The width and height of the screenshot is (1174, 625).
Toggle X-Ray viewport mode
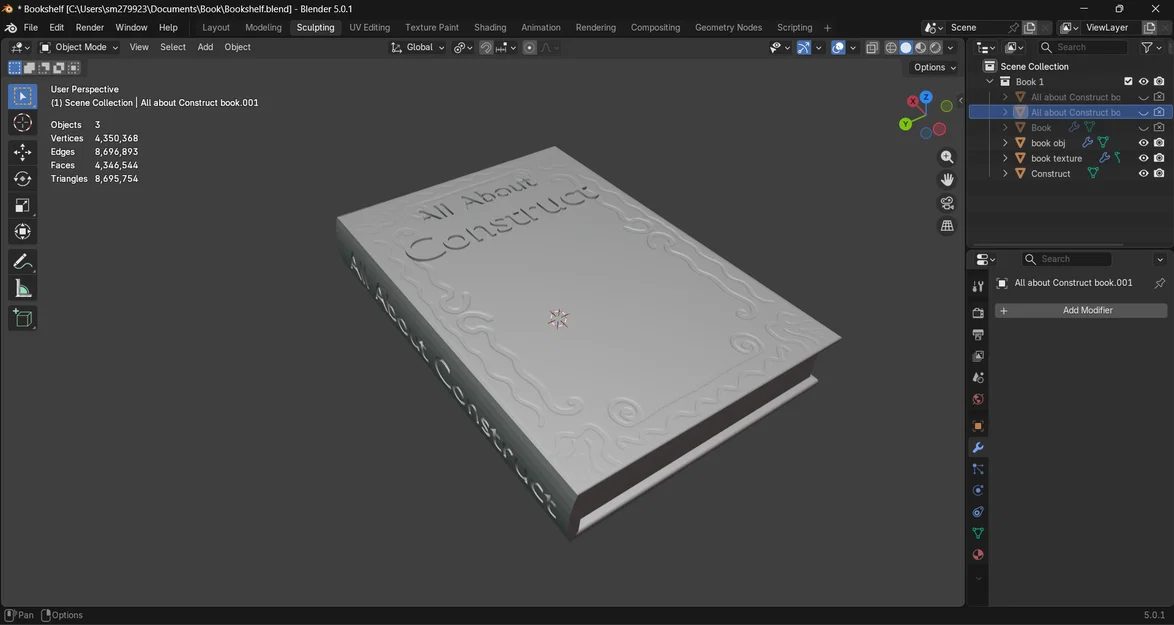click(872, 47)
